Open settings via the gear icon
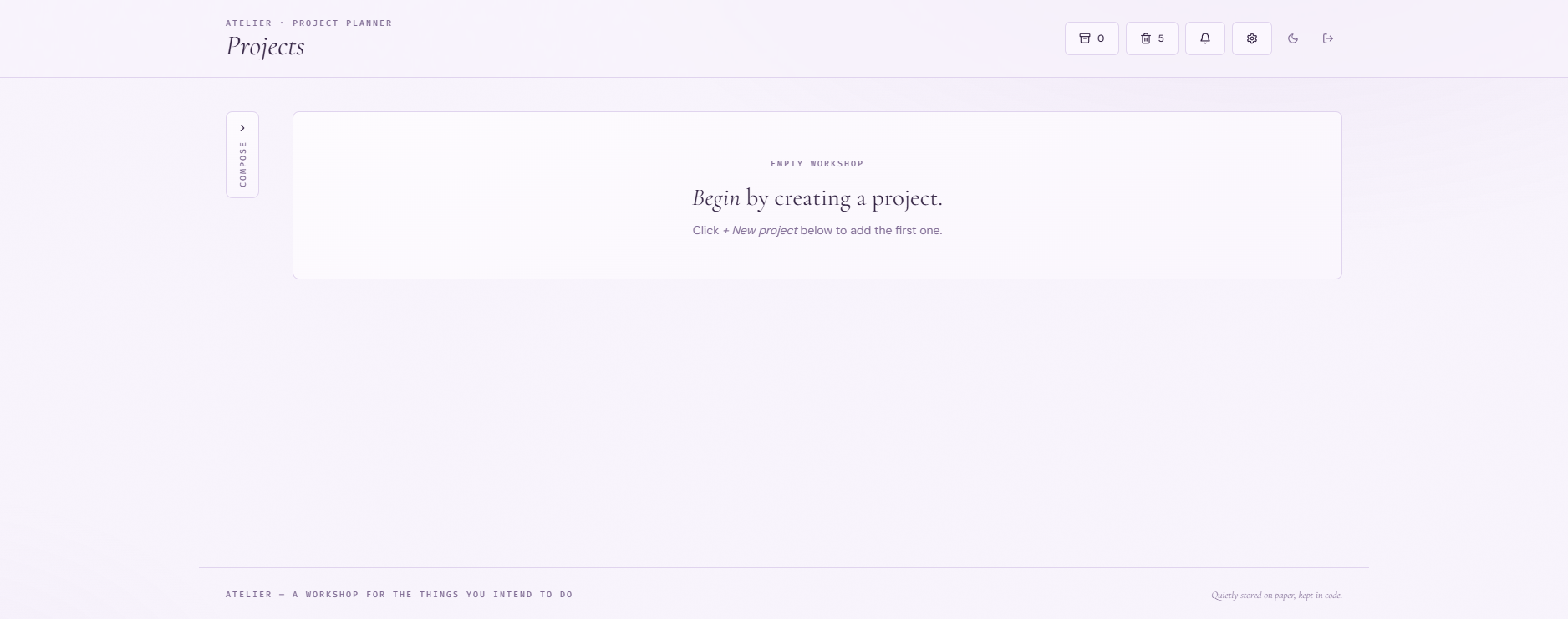Image resolution: width=1568 pixels, height=619 pixels. (1252, 38)
